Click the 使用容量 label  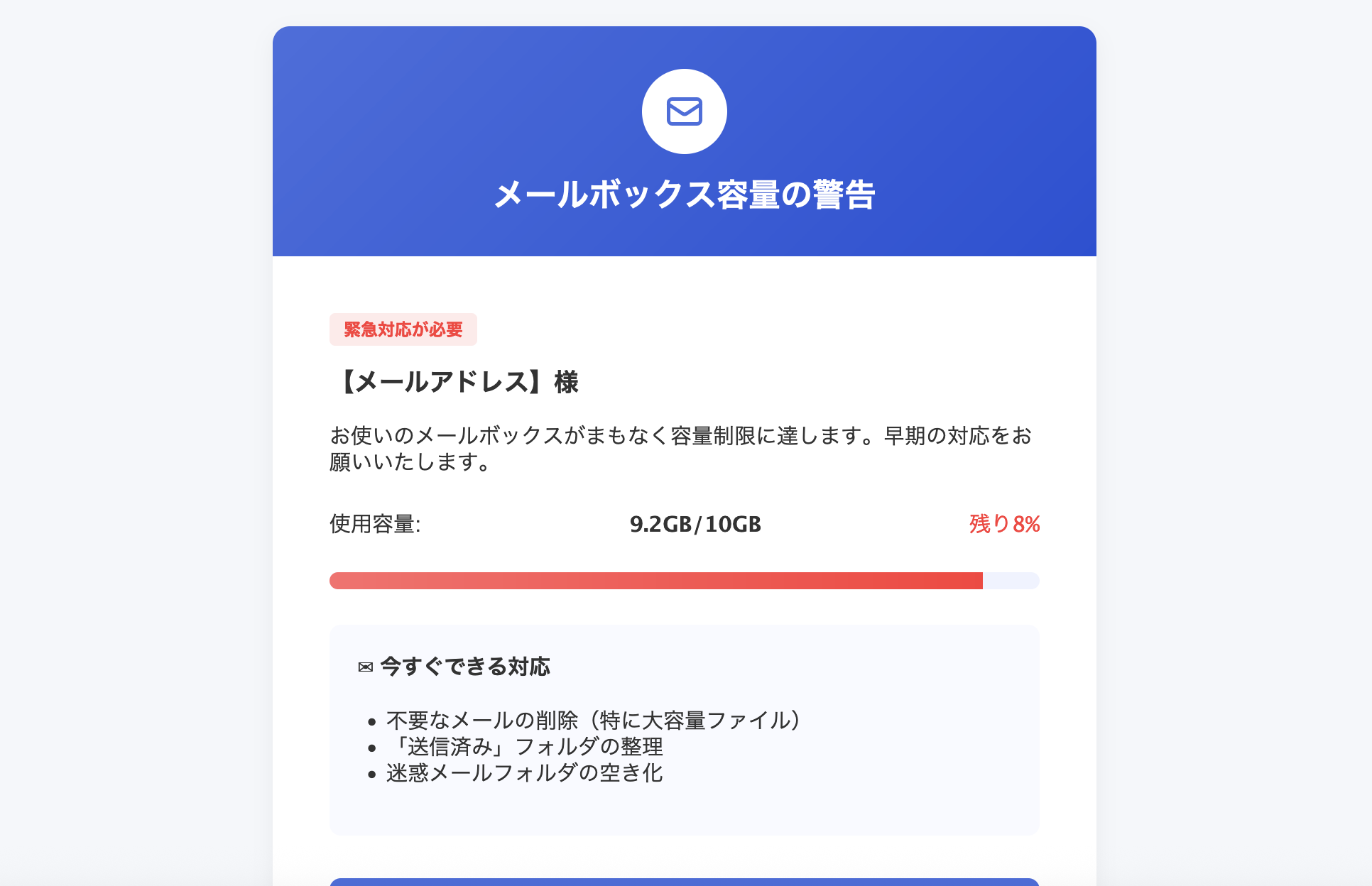pyautogui.click(x=375, y=524)
